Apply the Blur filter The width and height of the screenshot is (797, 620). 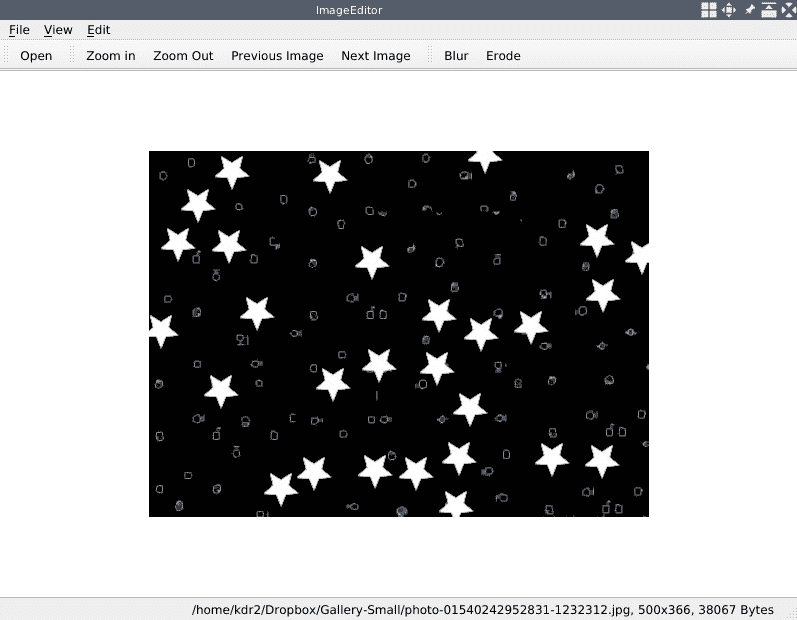(456, 56)
